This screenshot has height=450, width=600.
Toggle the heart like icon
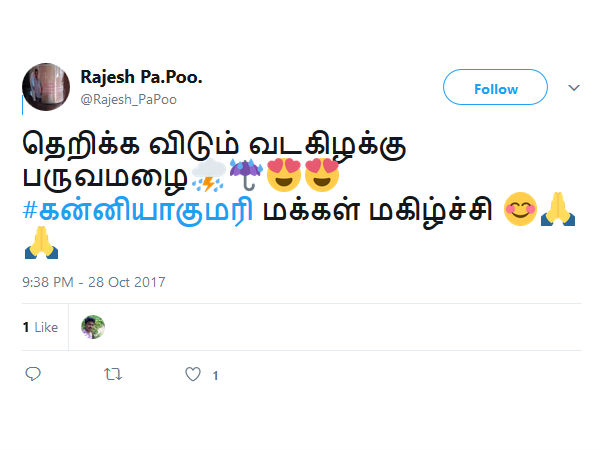pos(193,374)
